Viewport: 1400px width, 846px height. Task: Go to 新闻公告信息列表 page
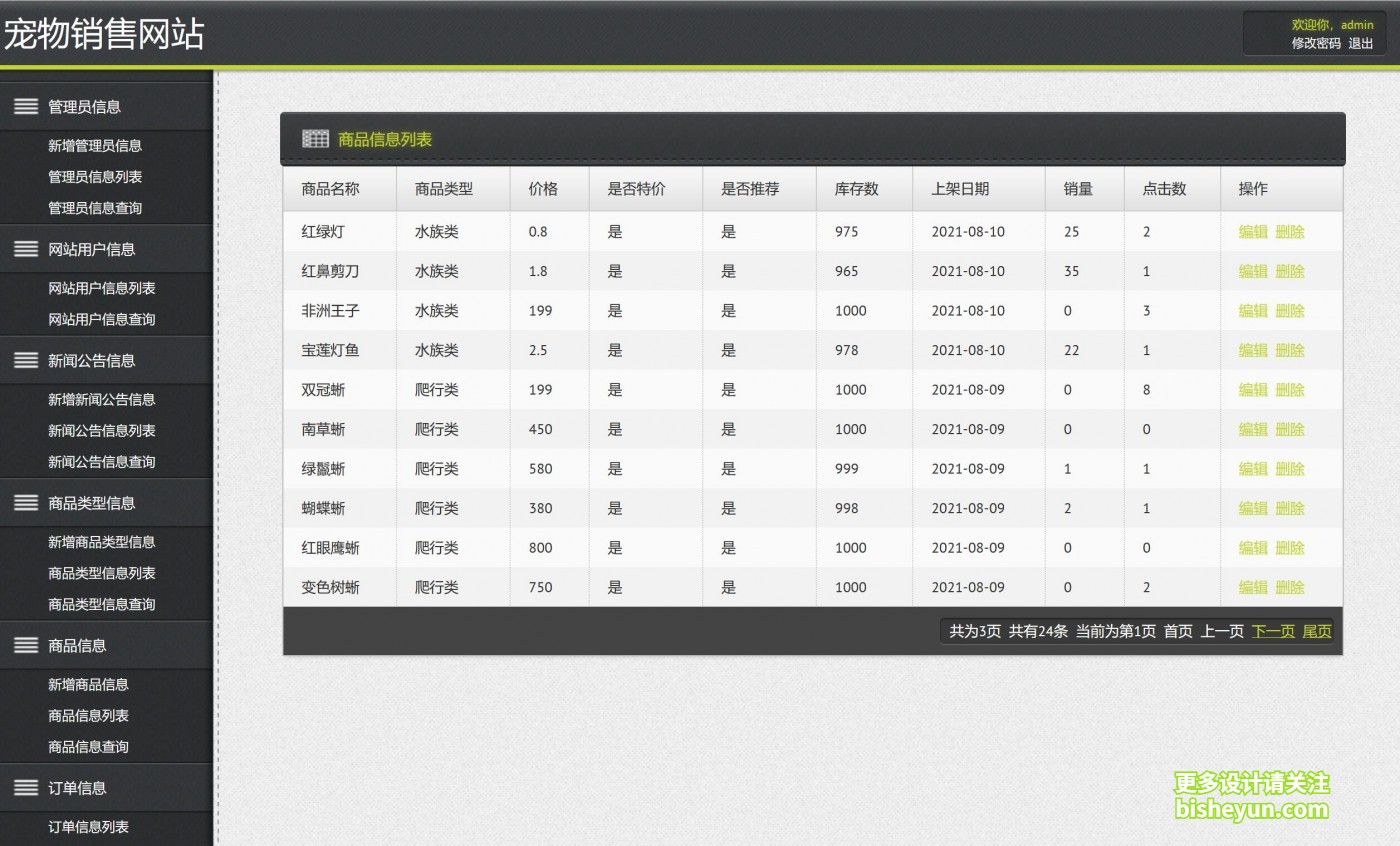click(102, 431)
